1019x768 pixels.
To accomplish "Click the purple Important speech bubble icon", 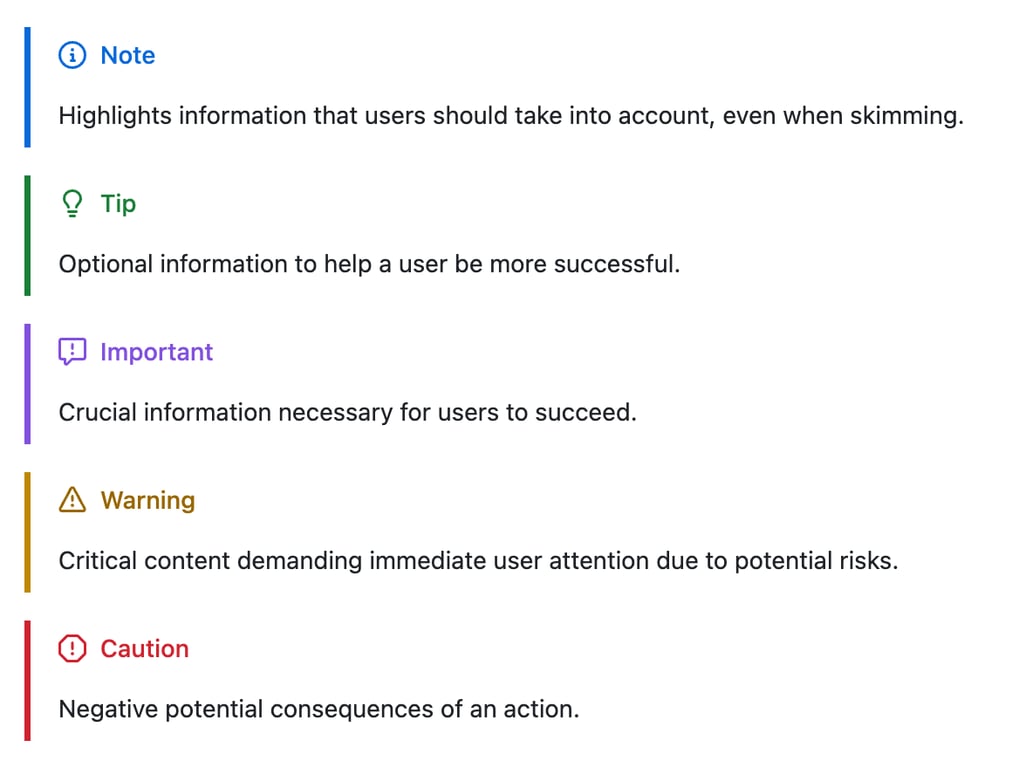I will pos(72,352).
